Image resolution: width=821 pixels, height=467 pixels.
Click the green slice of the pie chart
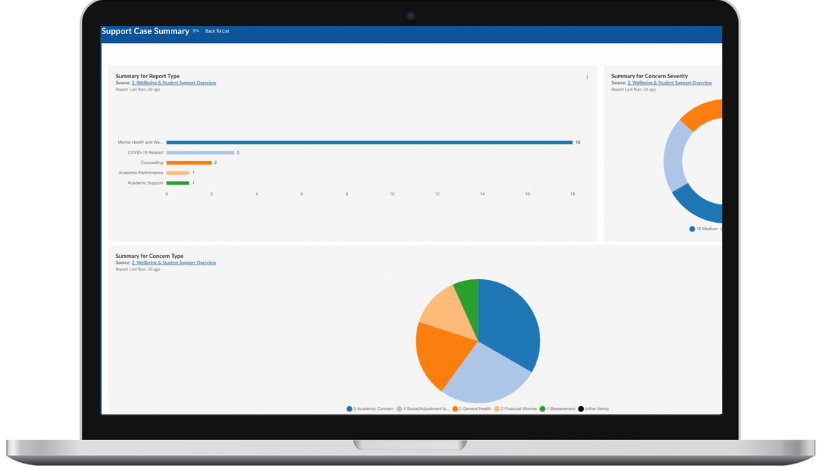(x=467, y=295)
